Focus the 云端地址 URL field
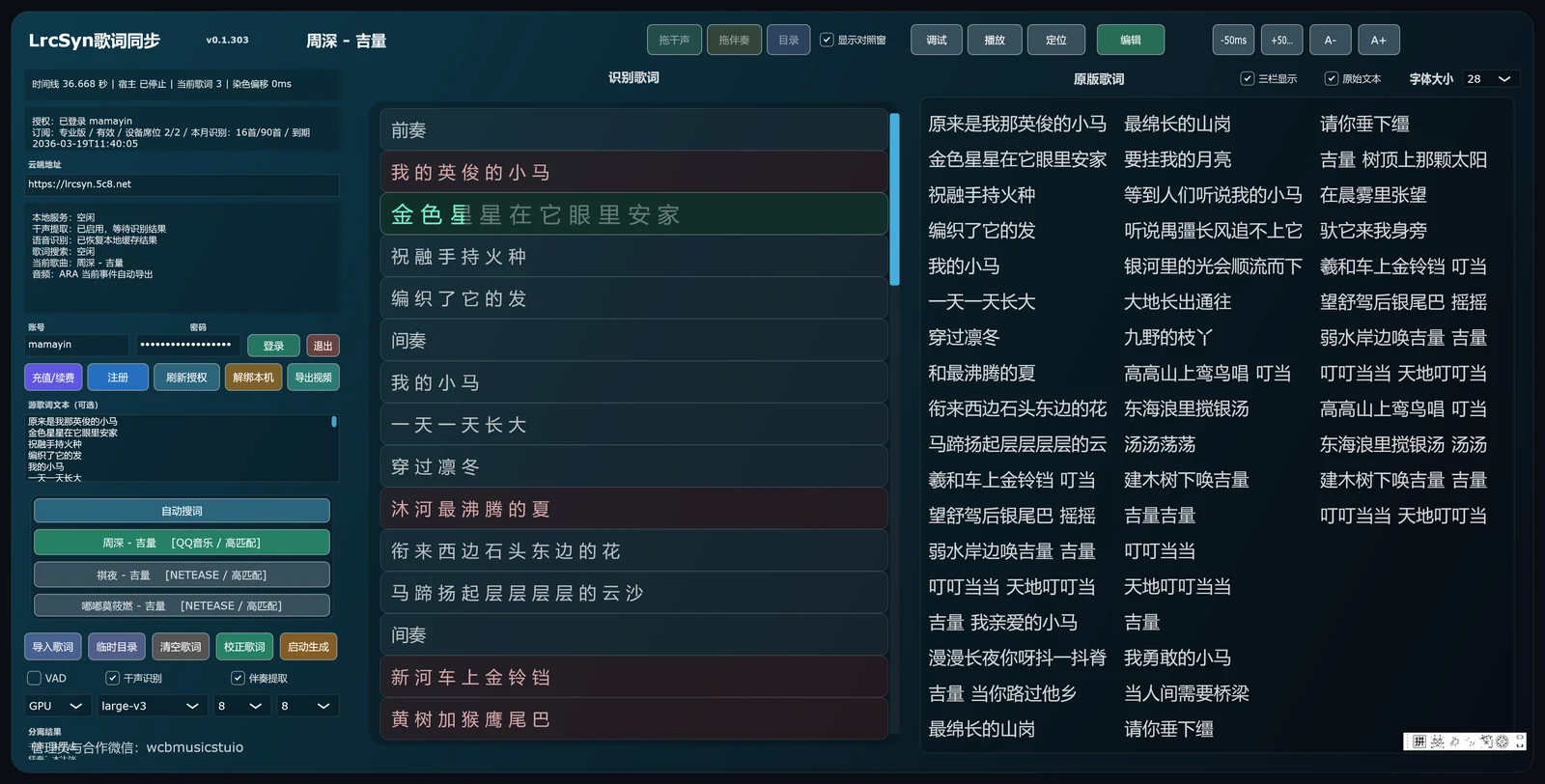The height and width of the screenshot is (784, 1545). pos(182,184)
